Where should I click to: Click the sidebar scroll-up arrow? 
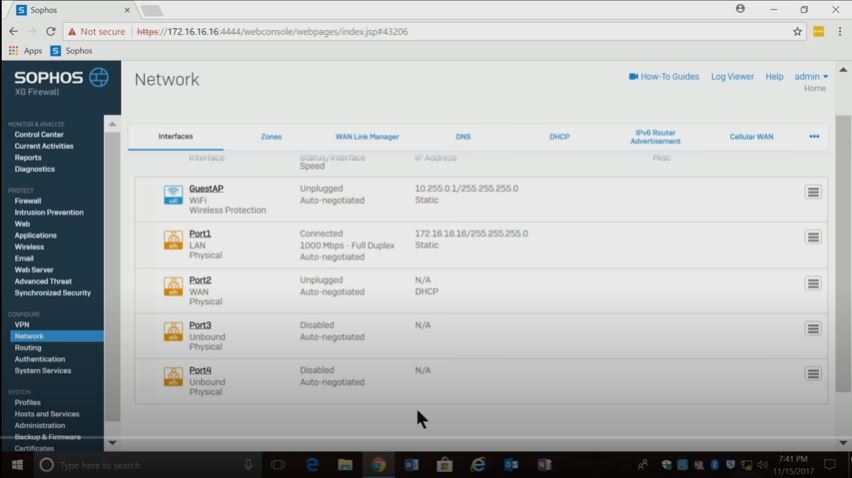(112, 124)
